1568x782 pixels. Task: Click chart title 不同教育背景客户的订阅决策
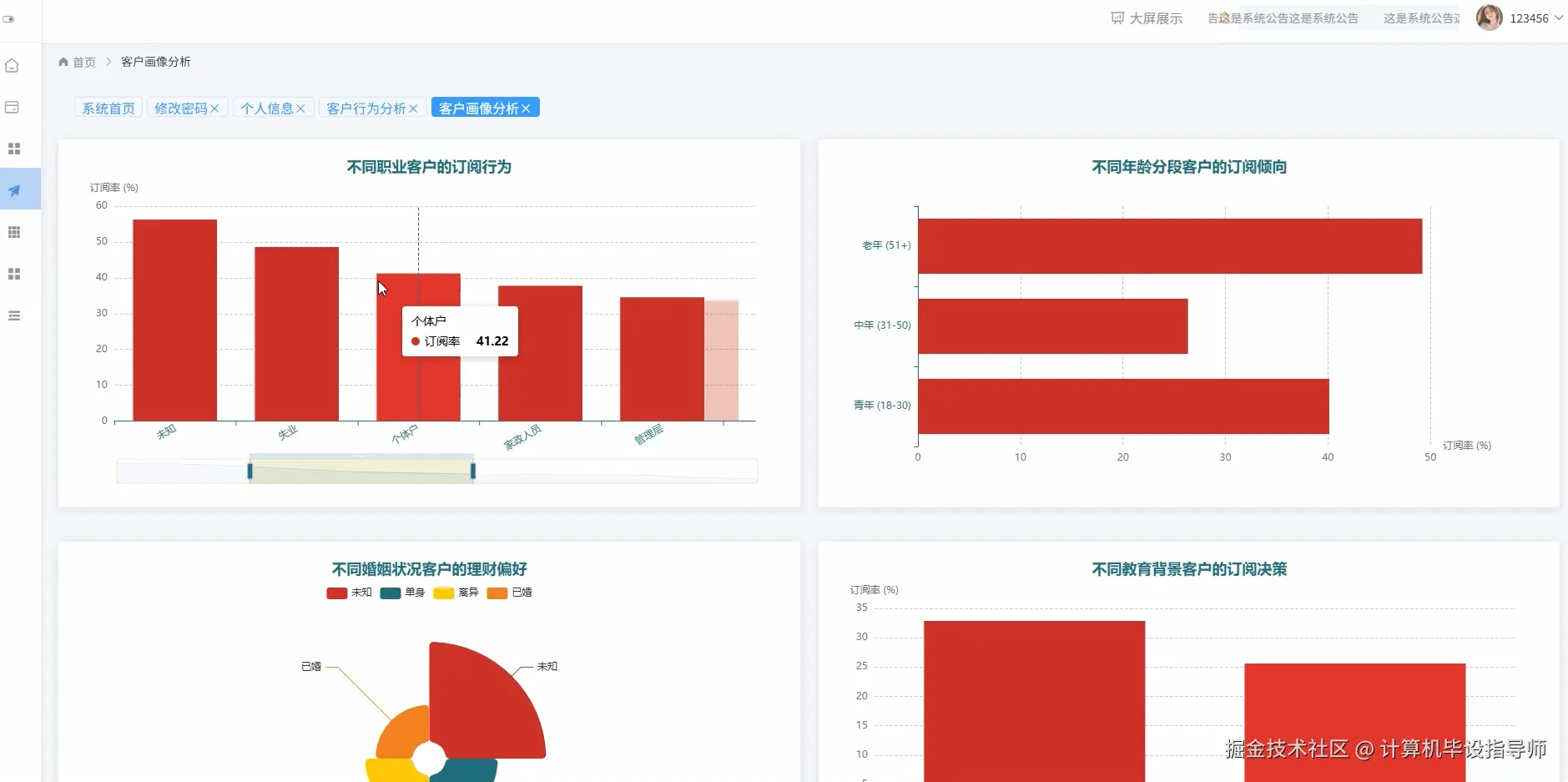[x=1189, y=569]
